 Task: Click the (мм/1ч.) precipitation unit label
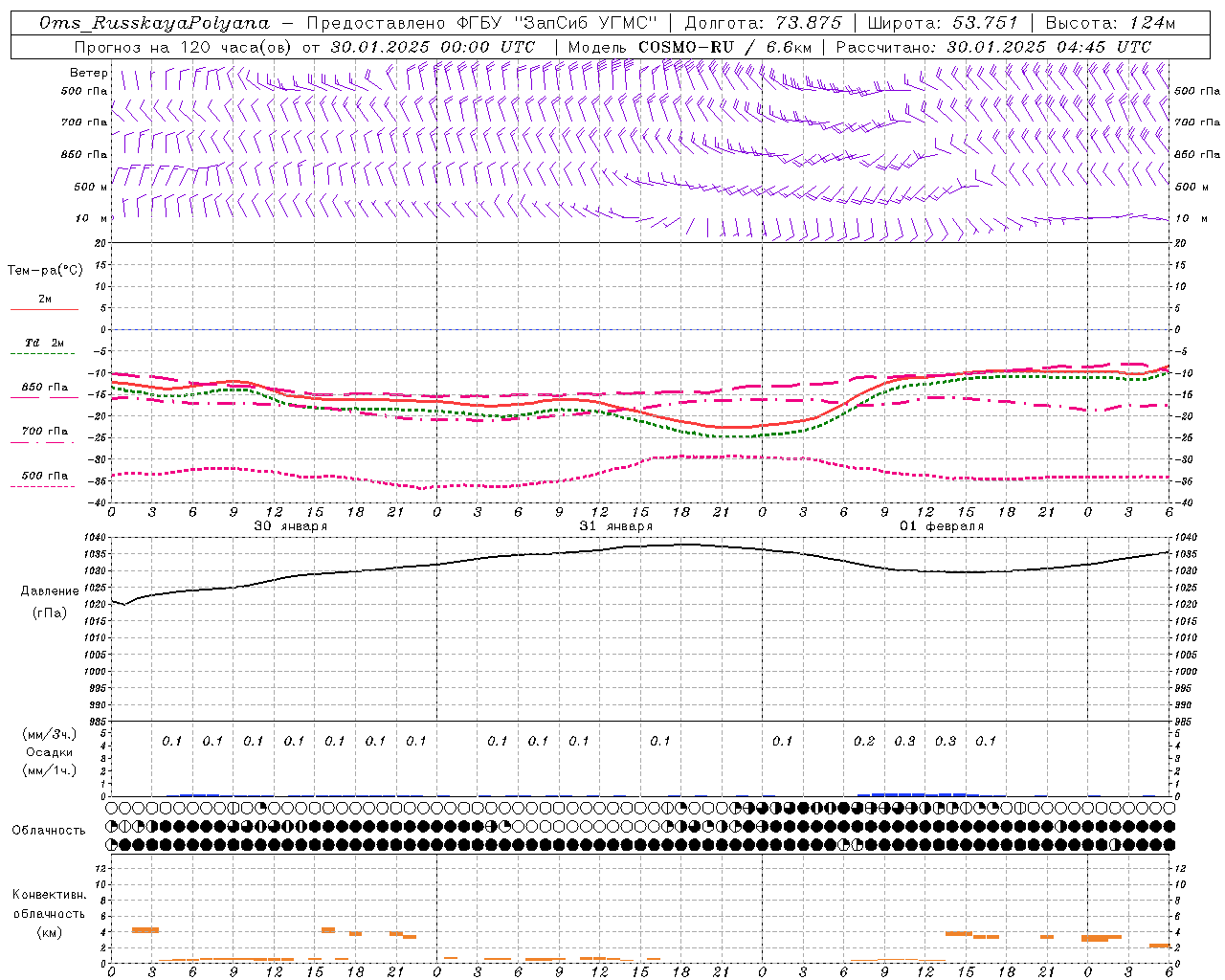click(x=50, y=770)
